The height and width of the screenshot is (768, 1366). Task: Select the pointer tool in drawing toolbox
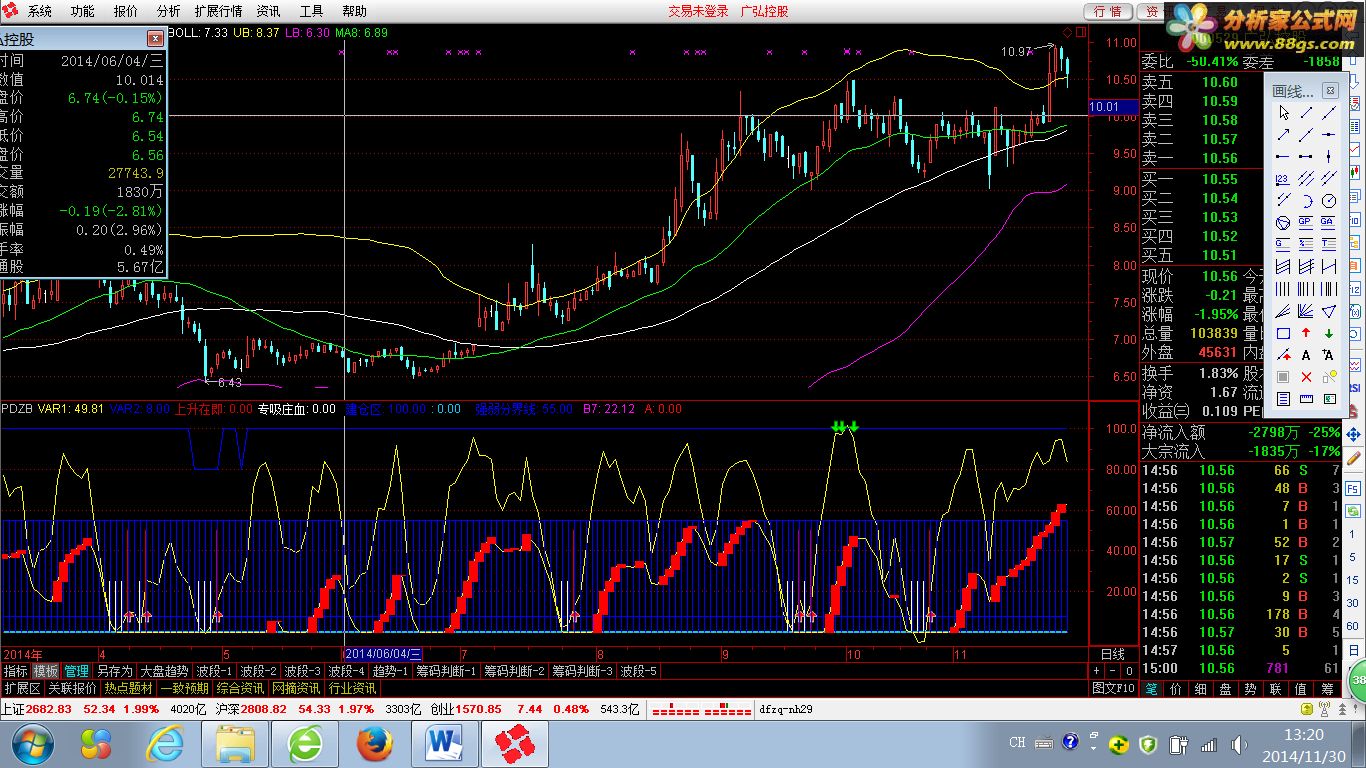(1283, 112)
